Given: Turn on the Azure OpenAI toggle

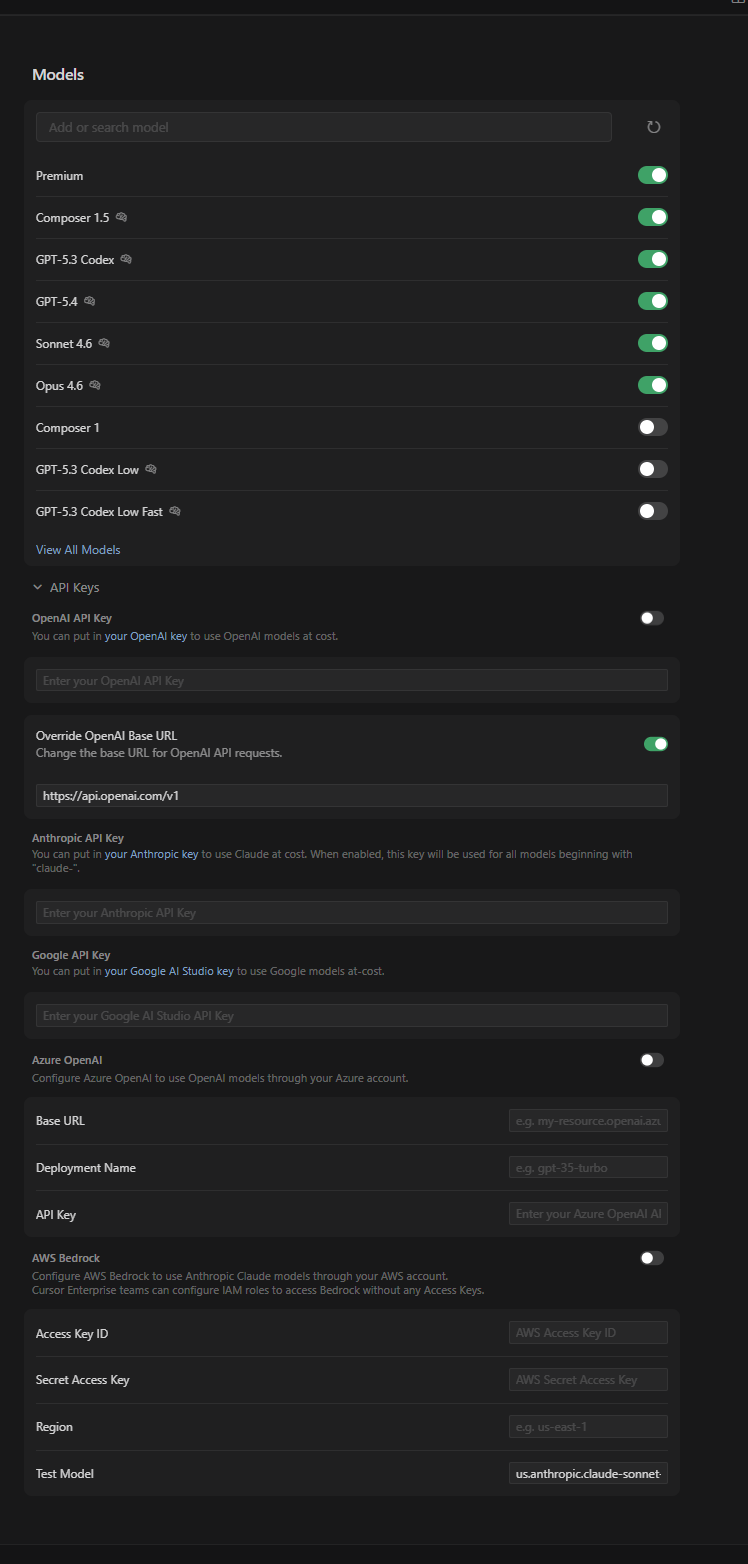Looking at the screenshot, I should pyautogui.click(x=651, y=1060).
